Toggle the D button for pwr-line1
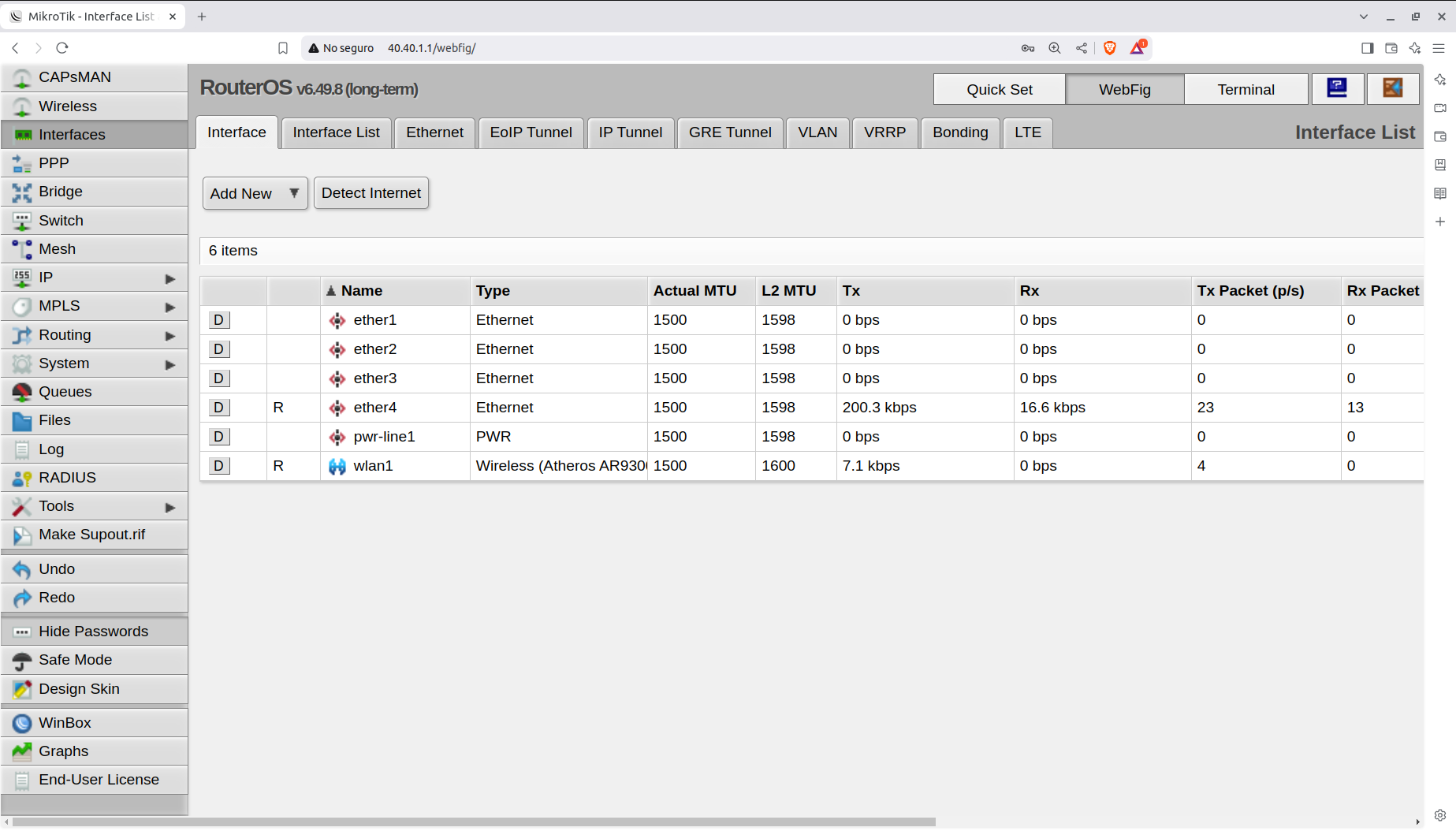This screenshot has width=1456, height=831. [x=219, y=437]
